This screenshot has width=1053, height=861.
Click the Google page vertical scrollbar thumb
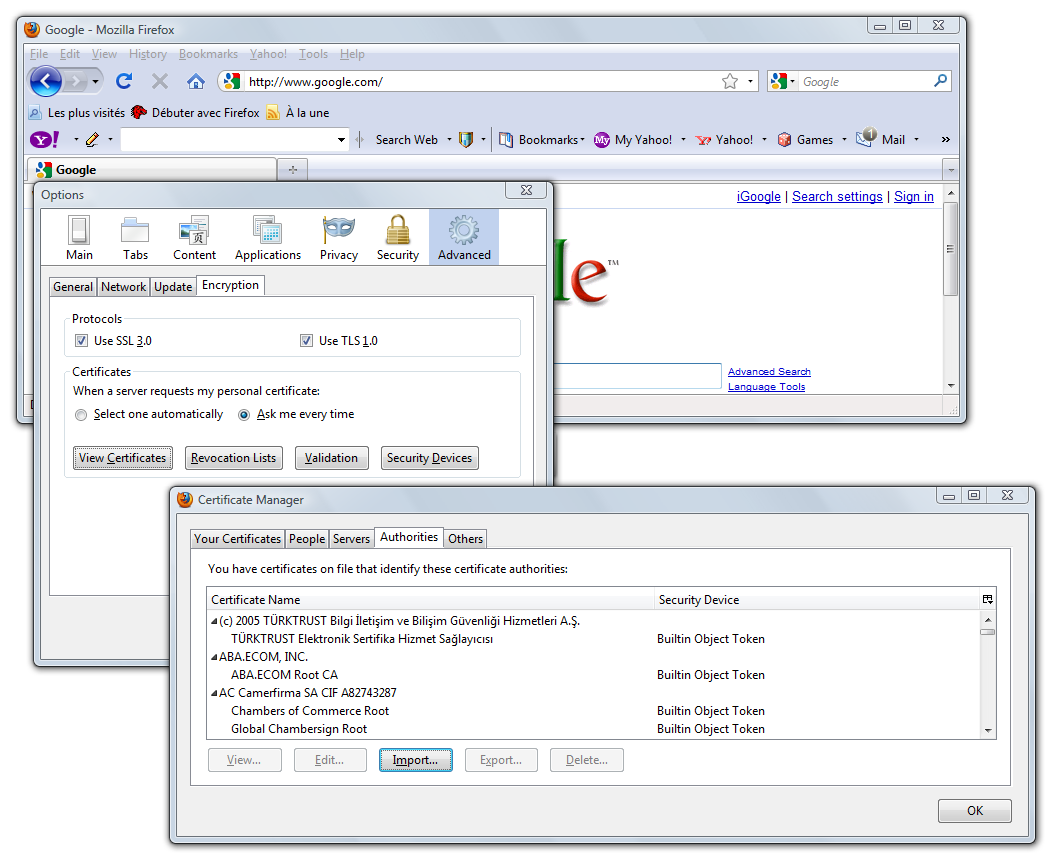point(950,248)
